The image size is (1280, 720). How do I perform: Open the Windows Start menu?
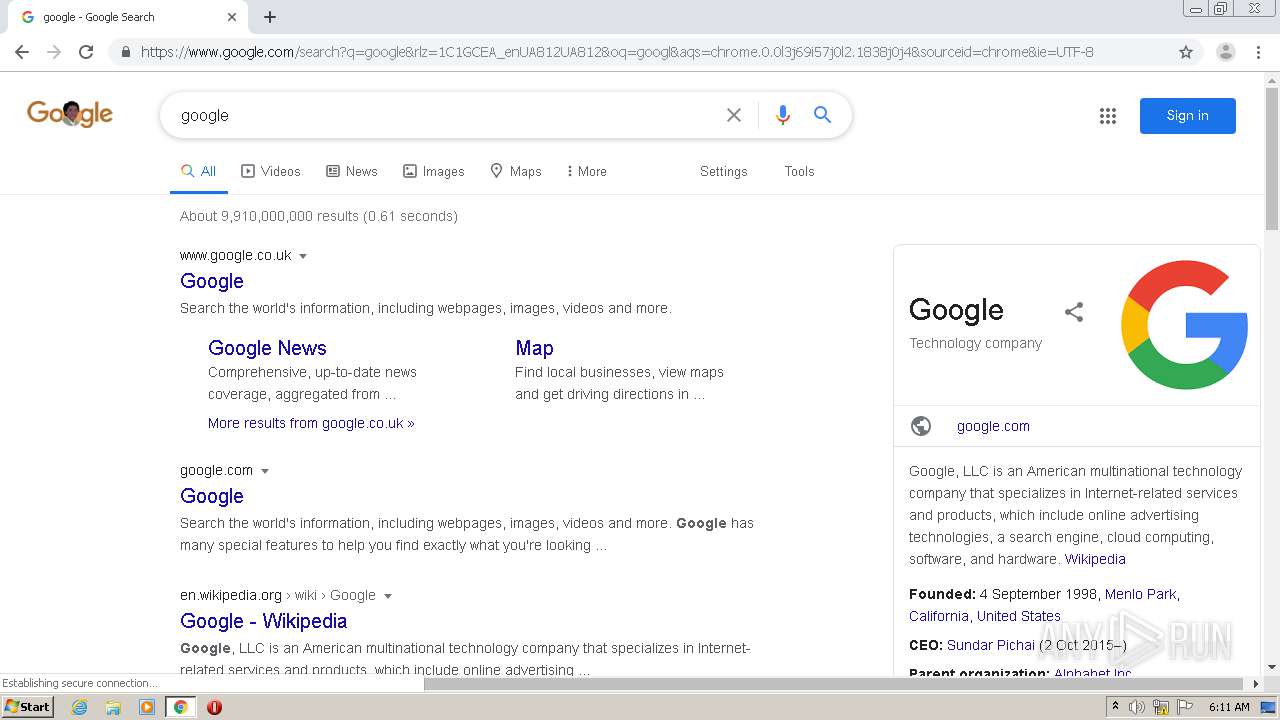27,707
